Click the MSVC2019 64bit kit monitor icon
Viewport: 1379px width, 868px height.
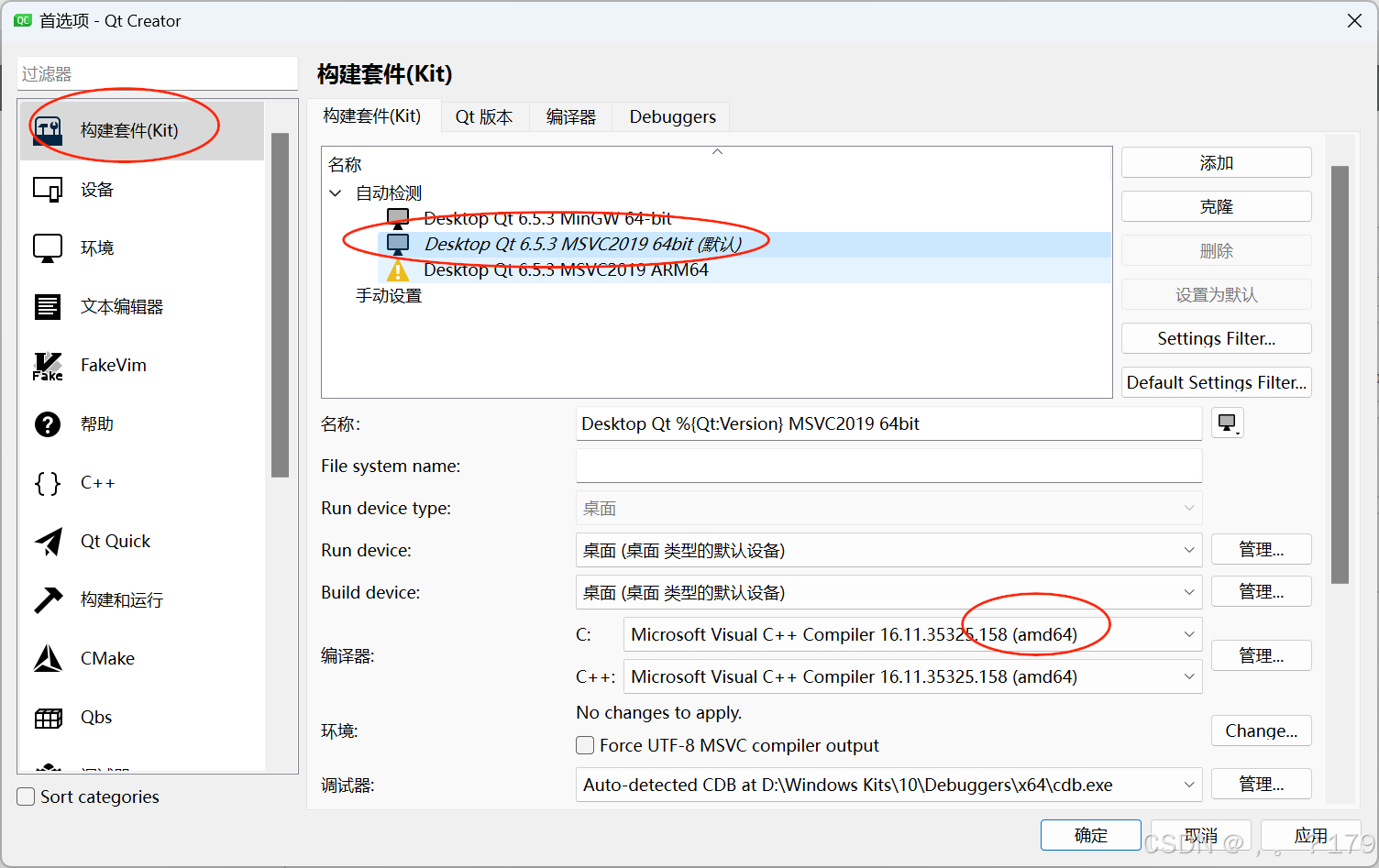click(x=398, y=244)
